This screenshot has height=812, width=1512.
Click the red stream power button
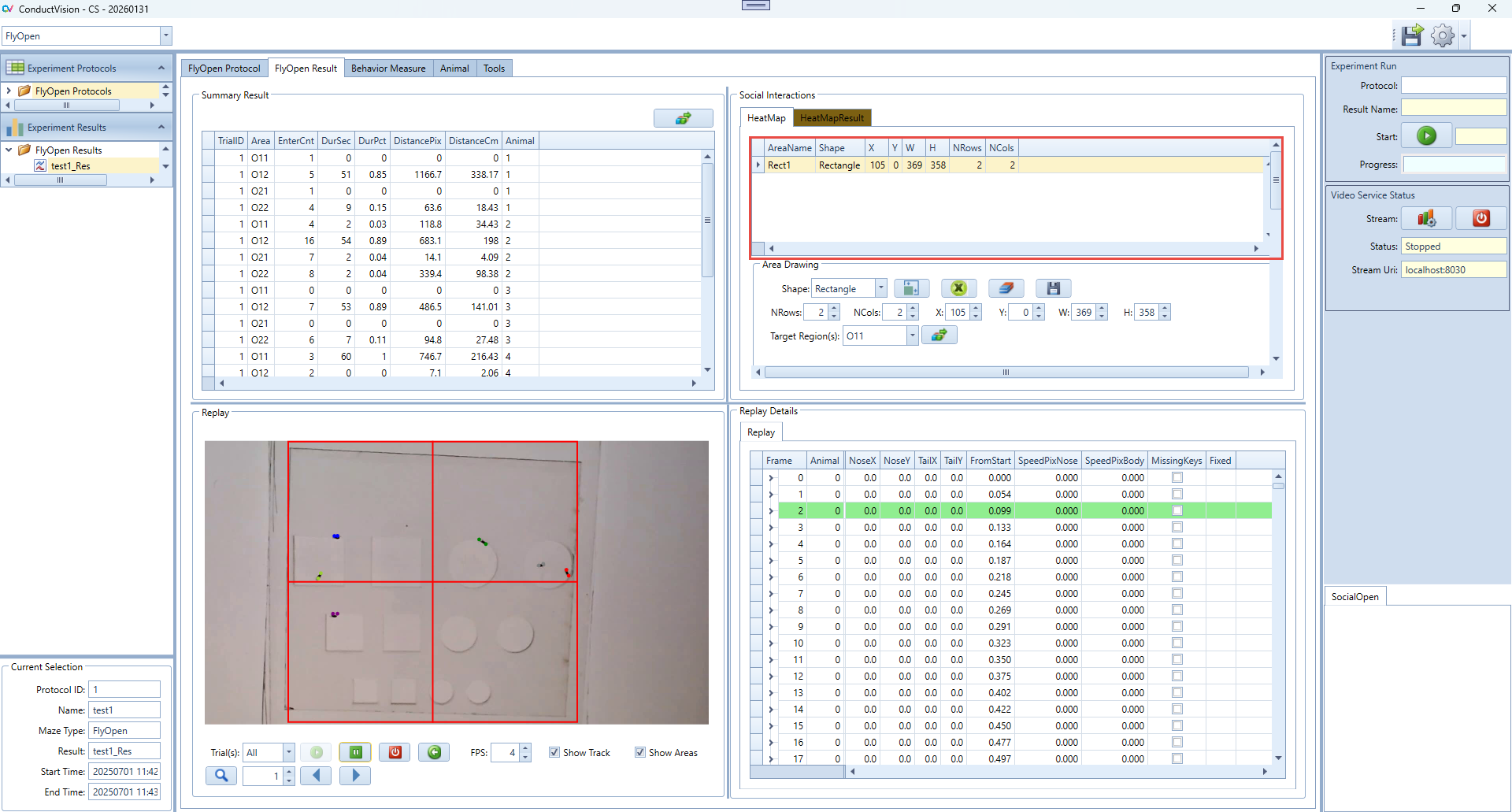(1480, 218)
